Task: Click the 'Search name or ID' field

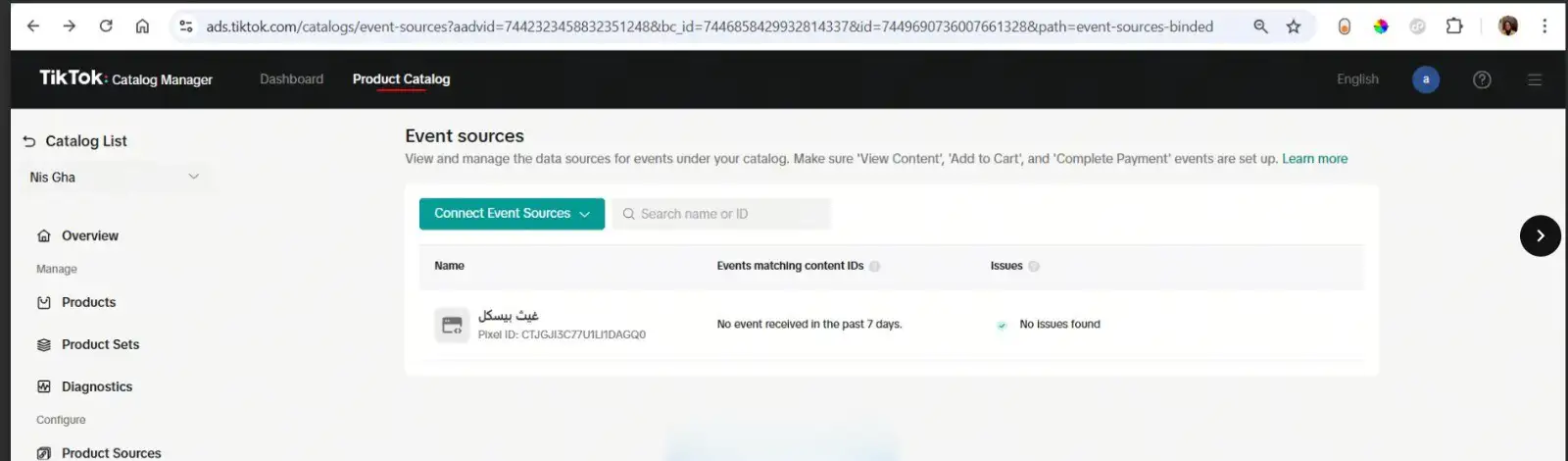Action: [x=721, y=214]
